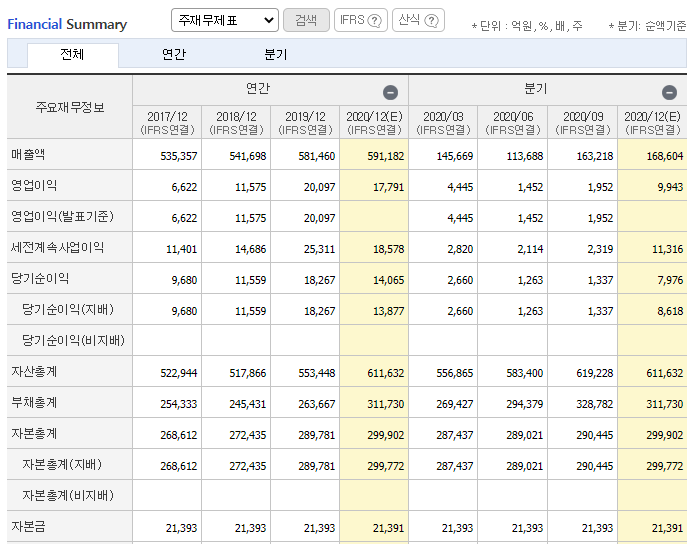692x544 pixels.
Task: Click the 328,782 total liabilities value
Action: pyautogui.click(x=594, y=404)
